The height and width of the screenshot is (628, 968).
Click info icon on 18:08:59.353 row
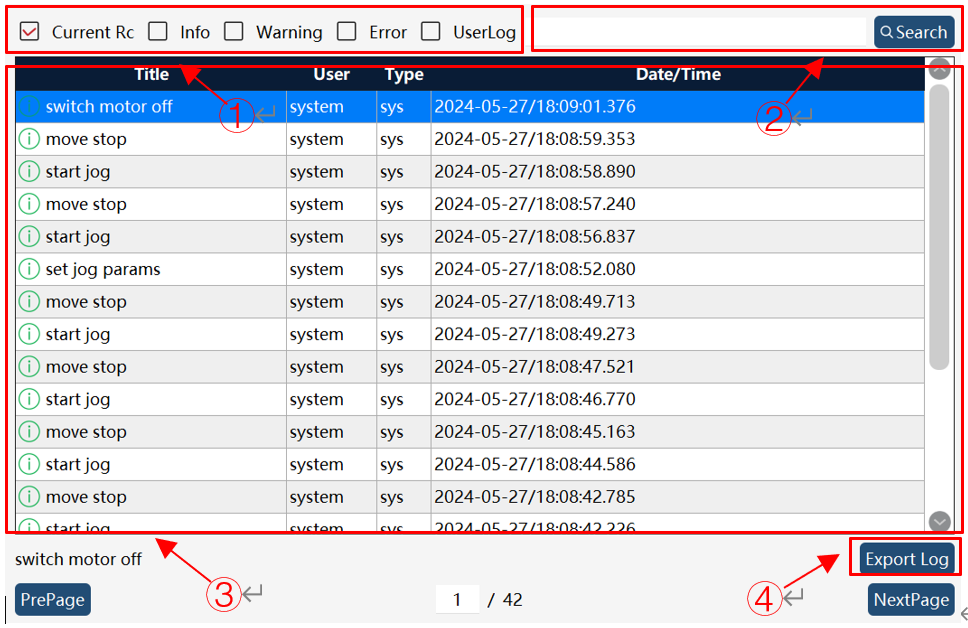(29, 139)
